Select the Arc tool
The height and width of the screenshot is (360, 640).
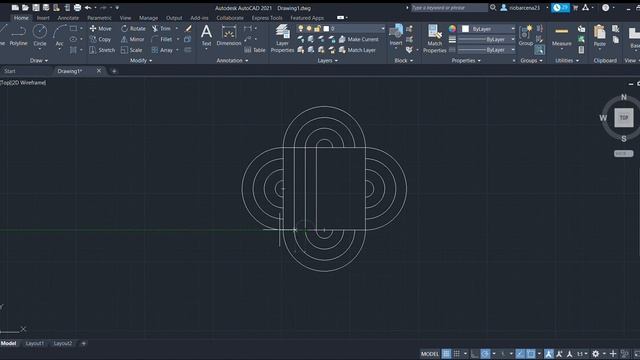point(60,36)
